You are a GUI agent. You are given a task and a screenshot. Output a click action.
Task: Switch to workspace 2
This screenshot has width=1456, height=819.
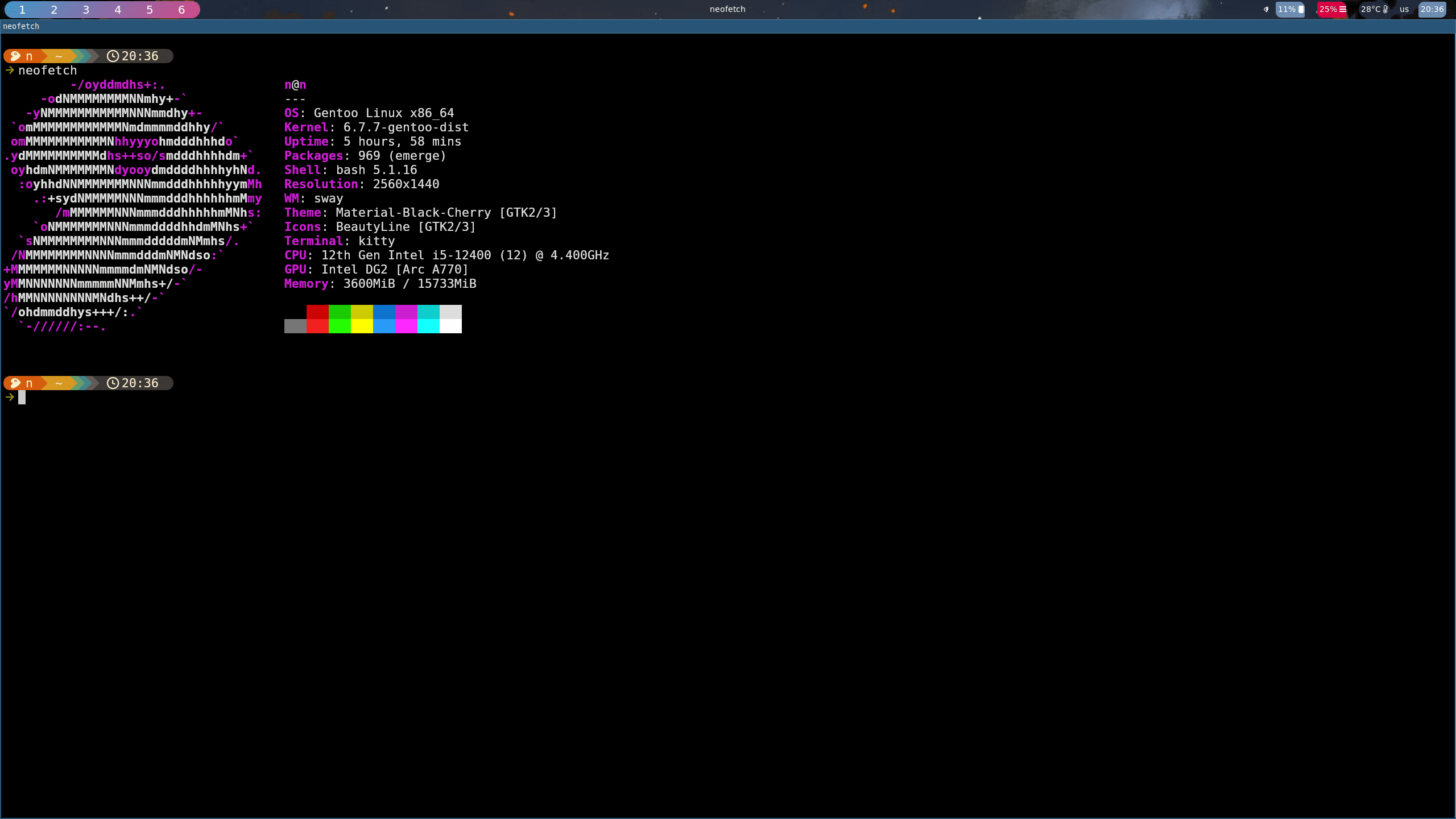point(54,10)
